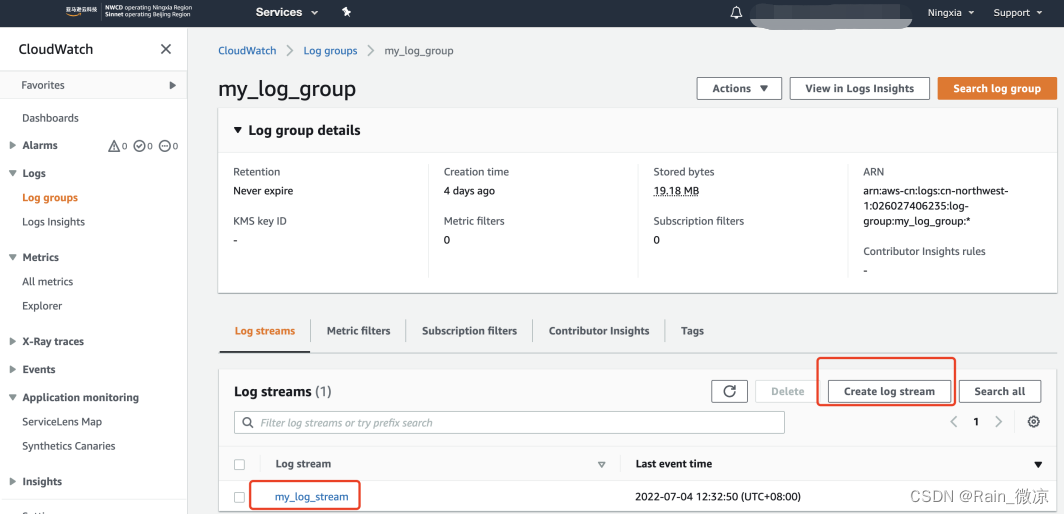Collapse the Log group details section

point(238,130)
